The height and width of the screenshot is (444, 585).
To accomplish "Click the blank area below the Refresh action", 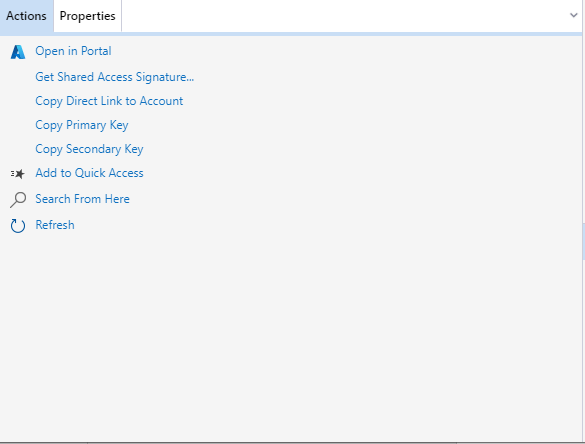I will pyautogui.click(x=291, y=336).
